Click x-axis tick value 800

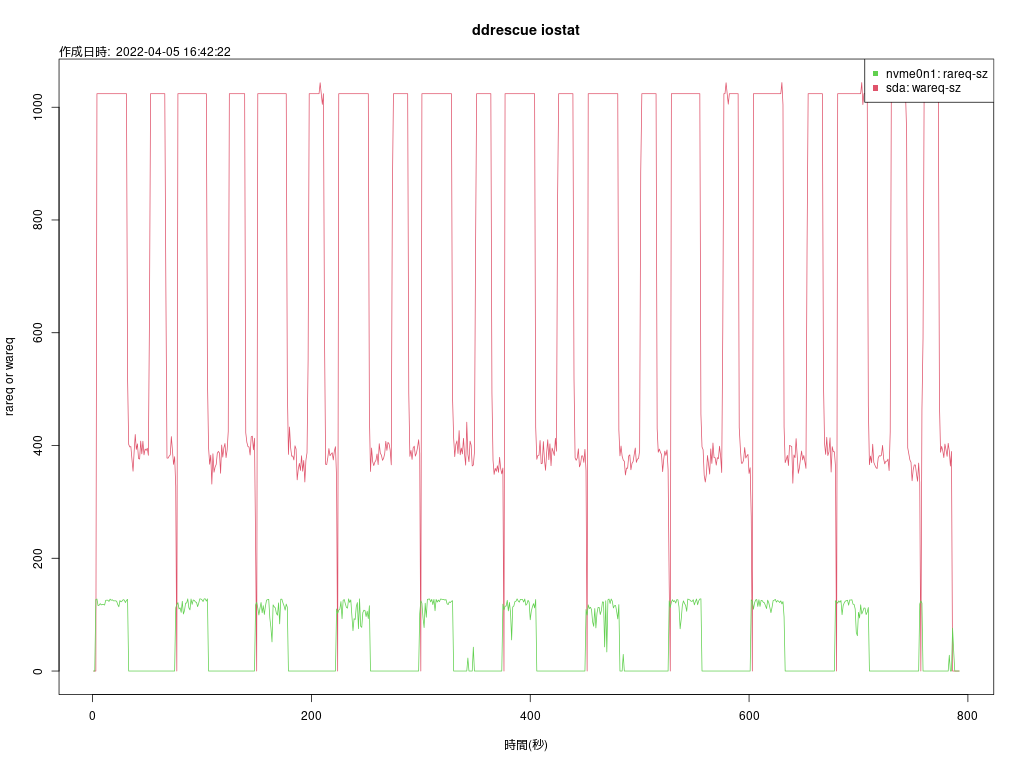tap(967, 716)
